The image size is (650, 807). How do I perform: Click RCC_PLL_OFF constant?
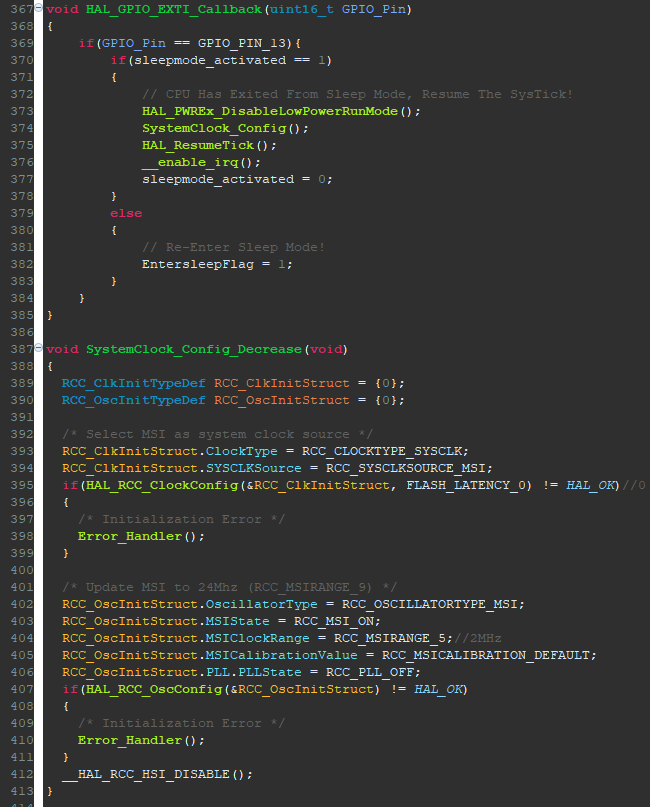coord(370,672)
